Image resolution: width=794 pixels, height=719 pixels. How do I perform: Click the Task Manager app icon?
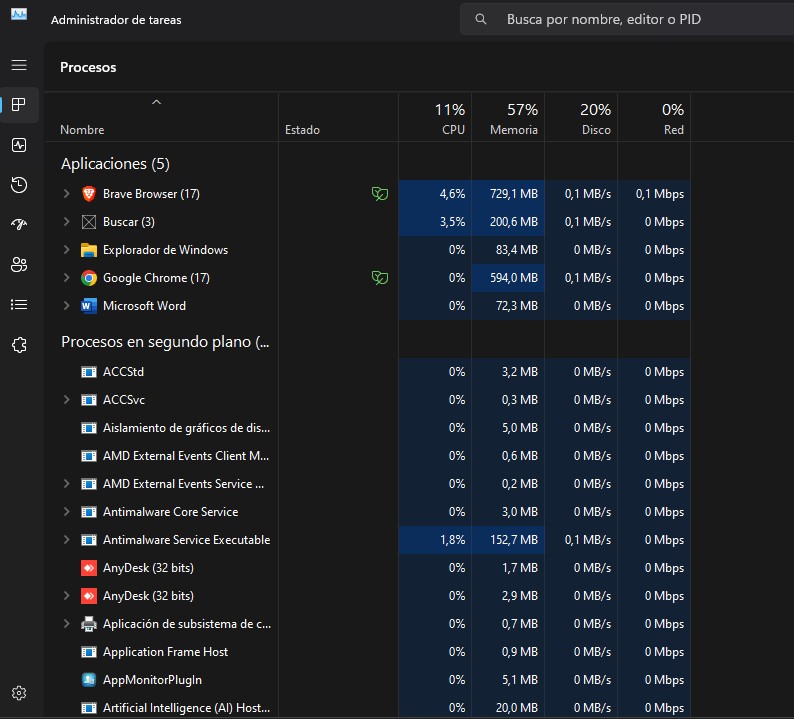(19, 14)
